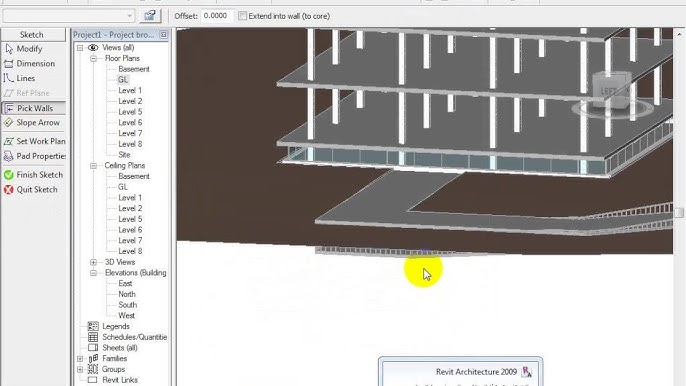Click the scroll up arrow of 3D view

(679, 34)
